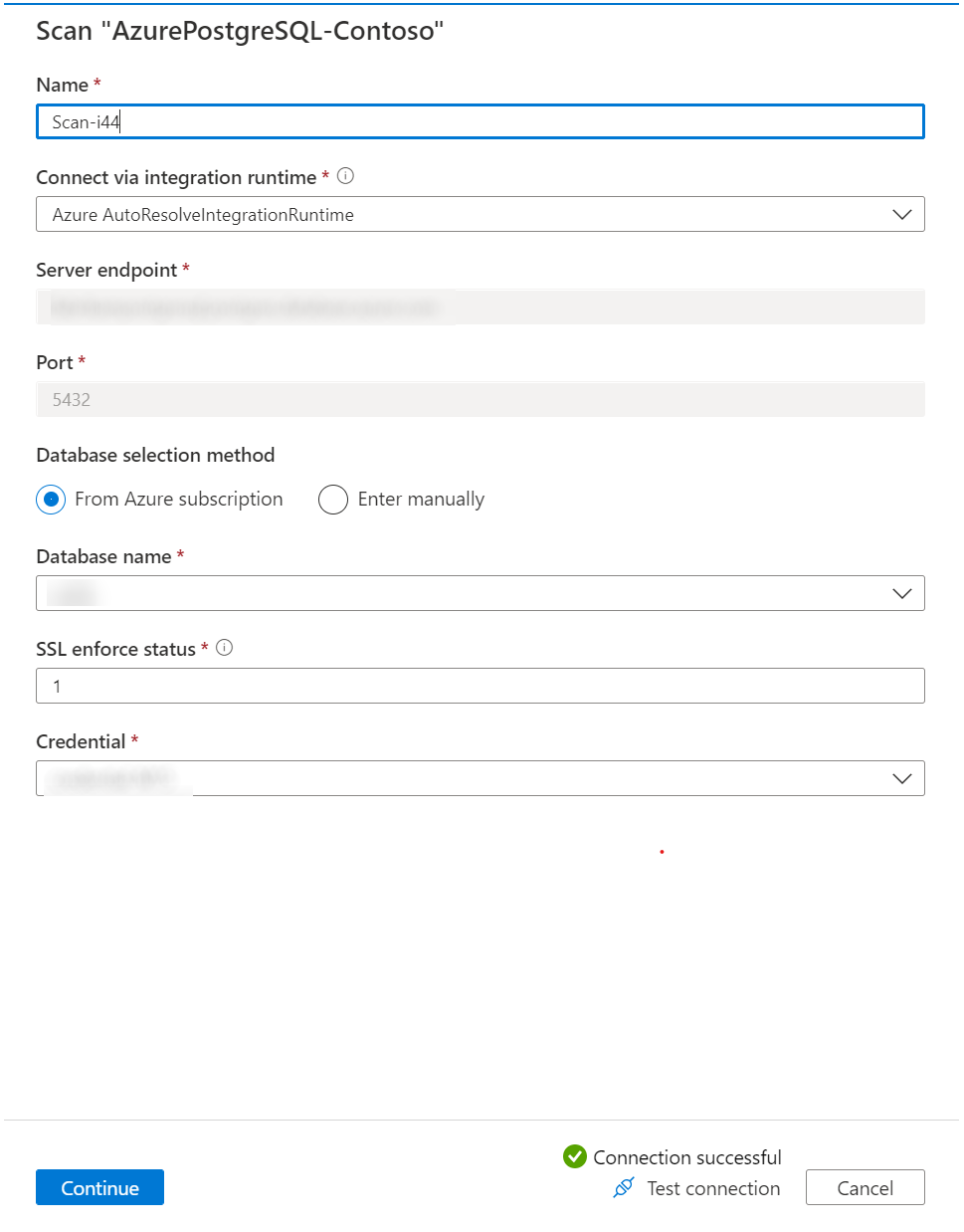This screenshot has height=1232, width=964.
Task: Click the Database name combo box
Action: click(481, 593)
